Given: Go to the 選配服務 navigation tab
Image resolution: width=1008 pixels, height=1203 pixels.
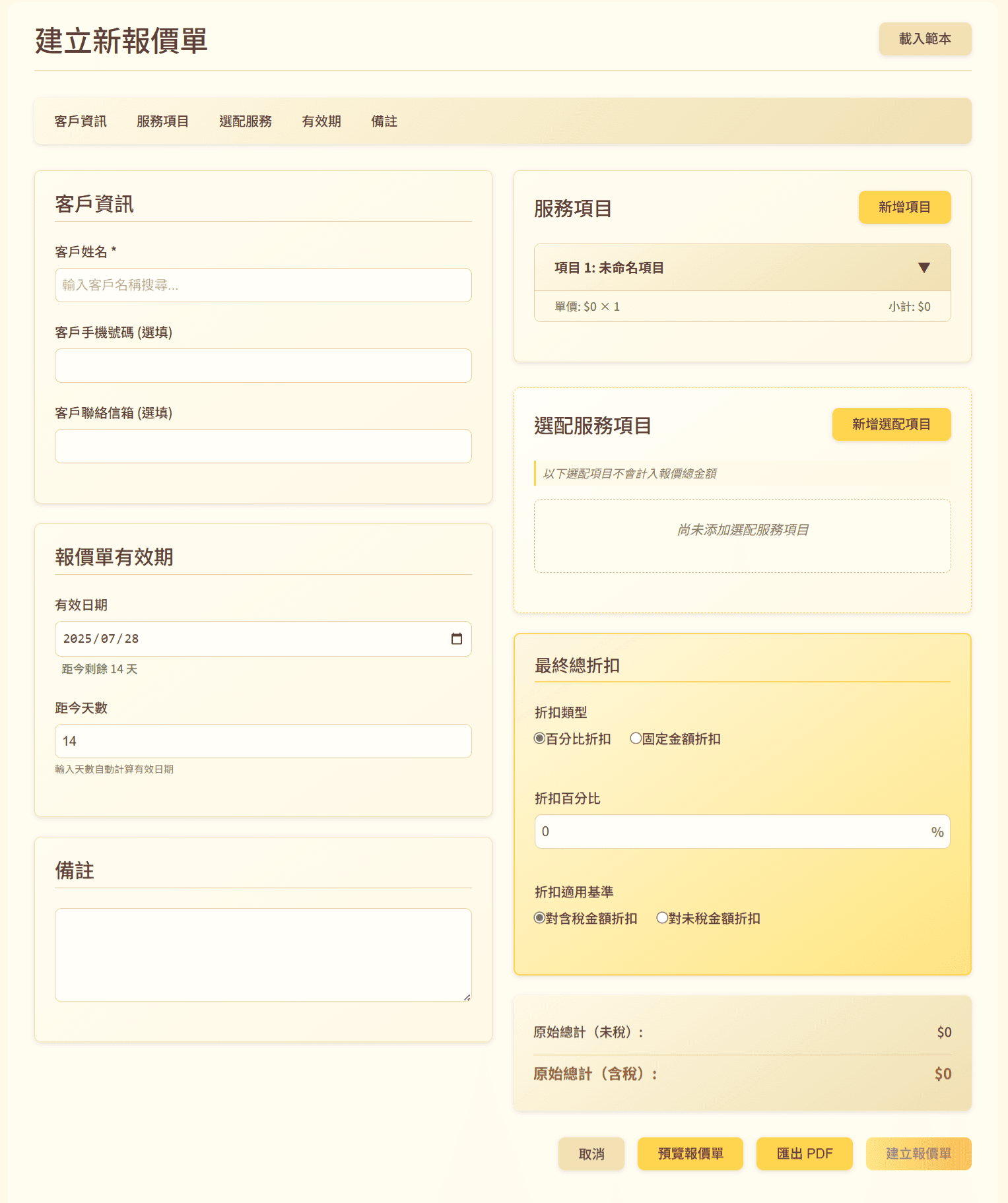Looking at the screenshot, I should (x=246, y=121).
